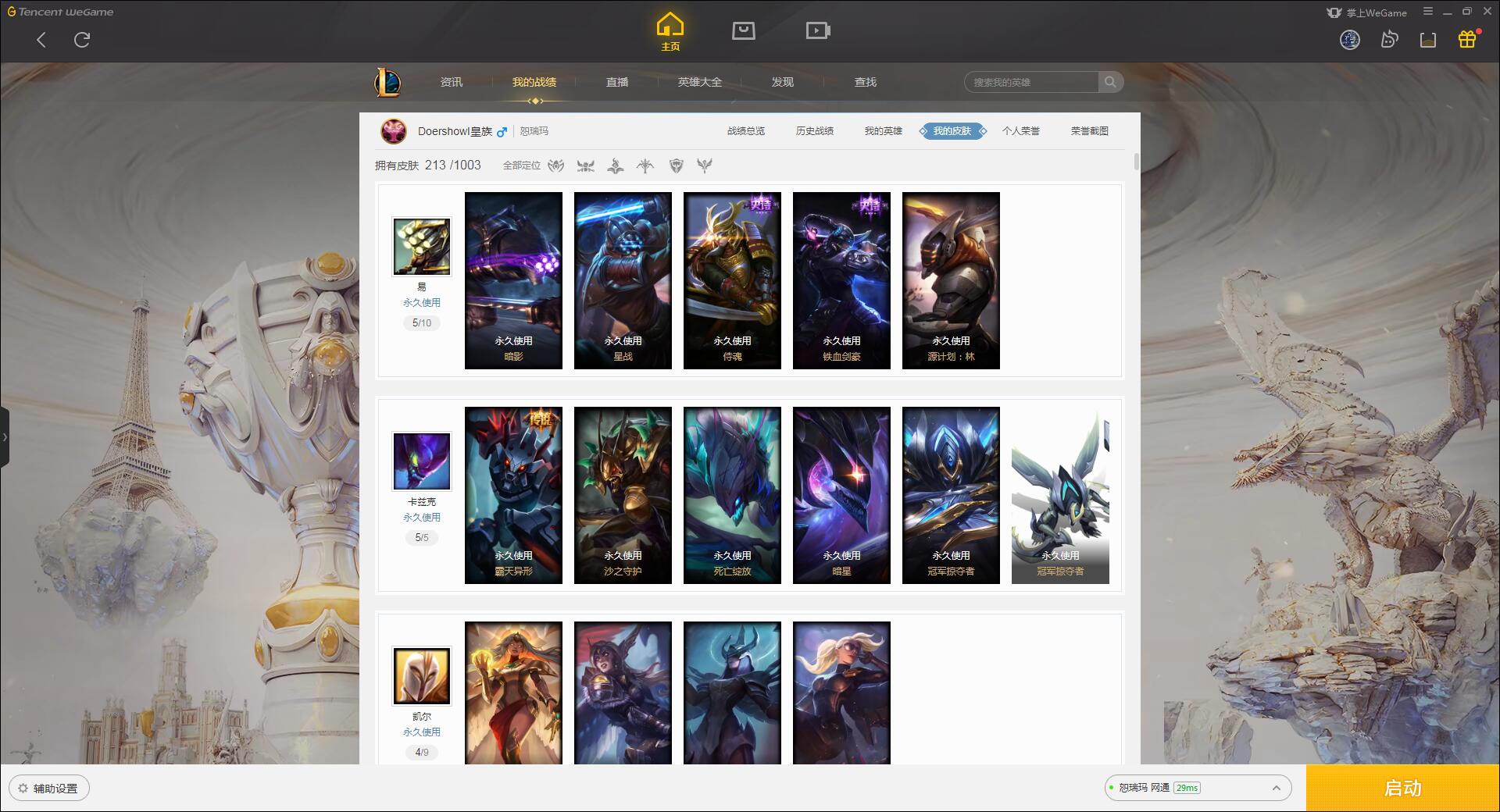Open the 霸天异形 skin card

[513, 495]
